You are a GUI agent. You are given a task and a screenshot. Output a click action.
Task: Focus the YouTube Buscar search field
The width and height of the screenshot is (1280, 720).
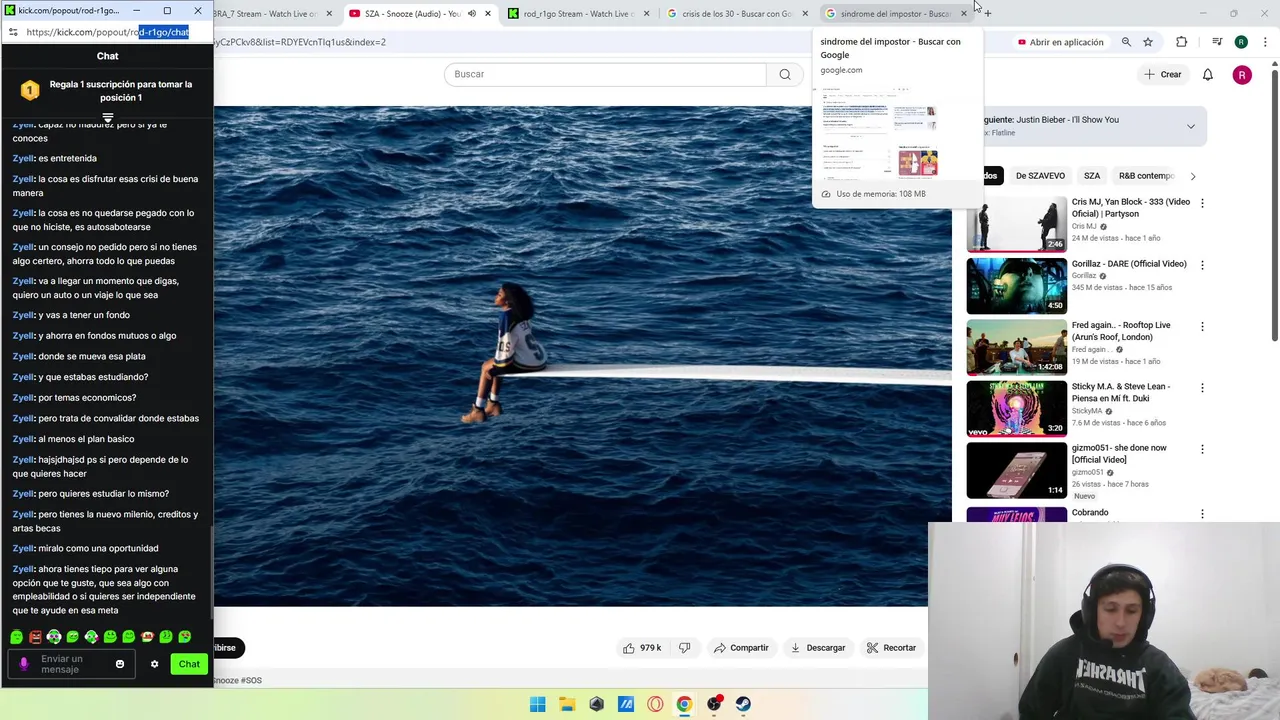[x=605, y=74]
